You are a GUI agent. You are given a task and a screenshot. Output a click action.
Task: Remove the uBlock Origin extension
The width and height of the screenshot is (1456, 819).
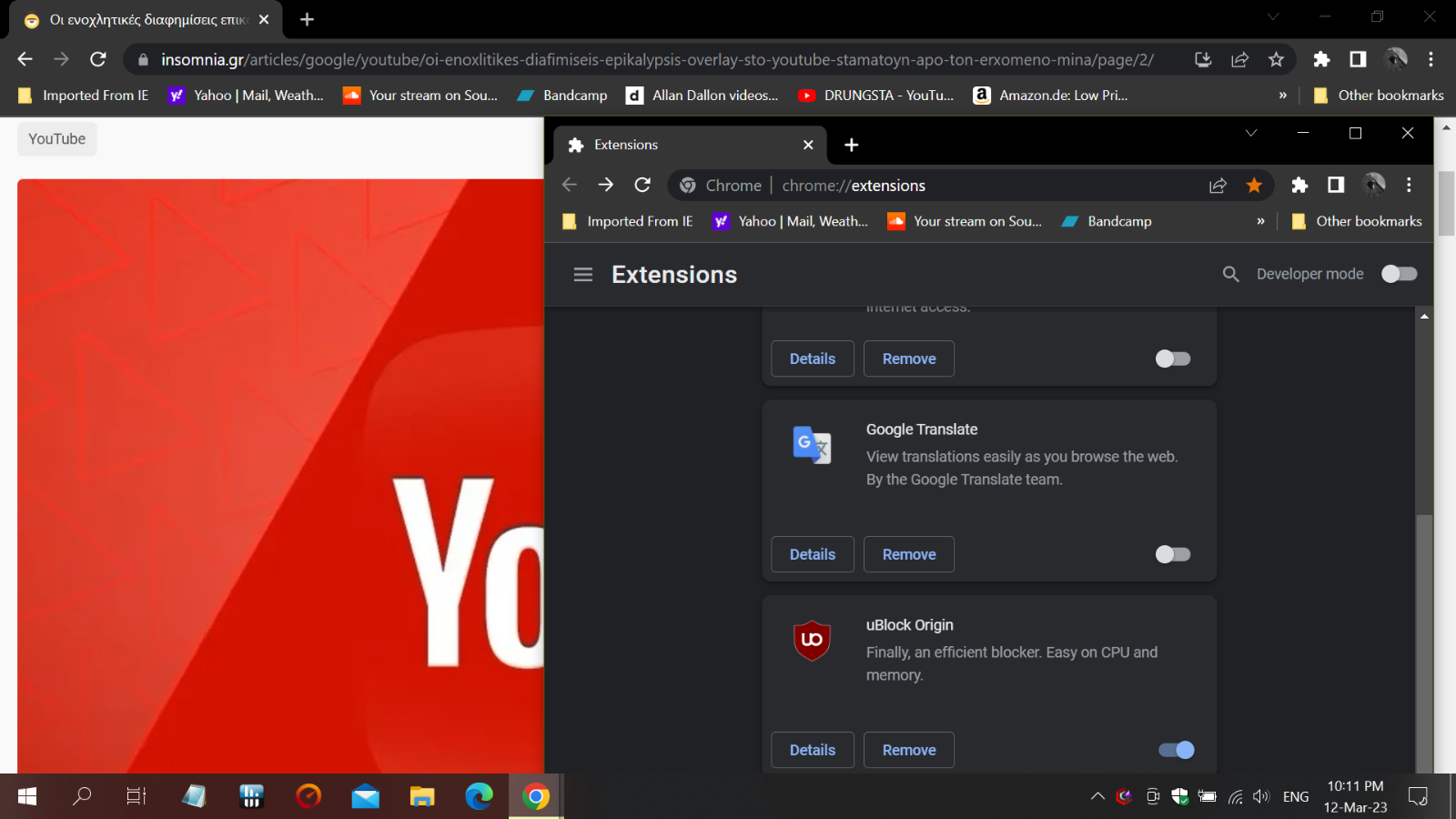click(x=909, y=750)
